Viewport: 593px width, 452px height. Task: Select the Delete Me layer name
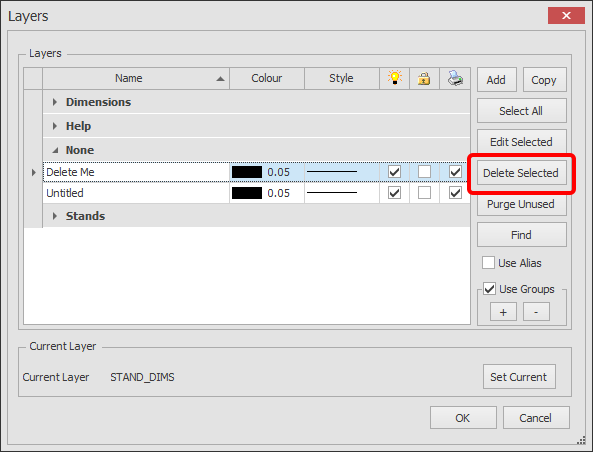point(70,172)
